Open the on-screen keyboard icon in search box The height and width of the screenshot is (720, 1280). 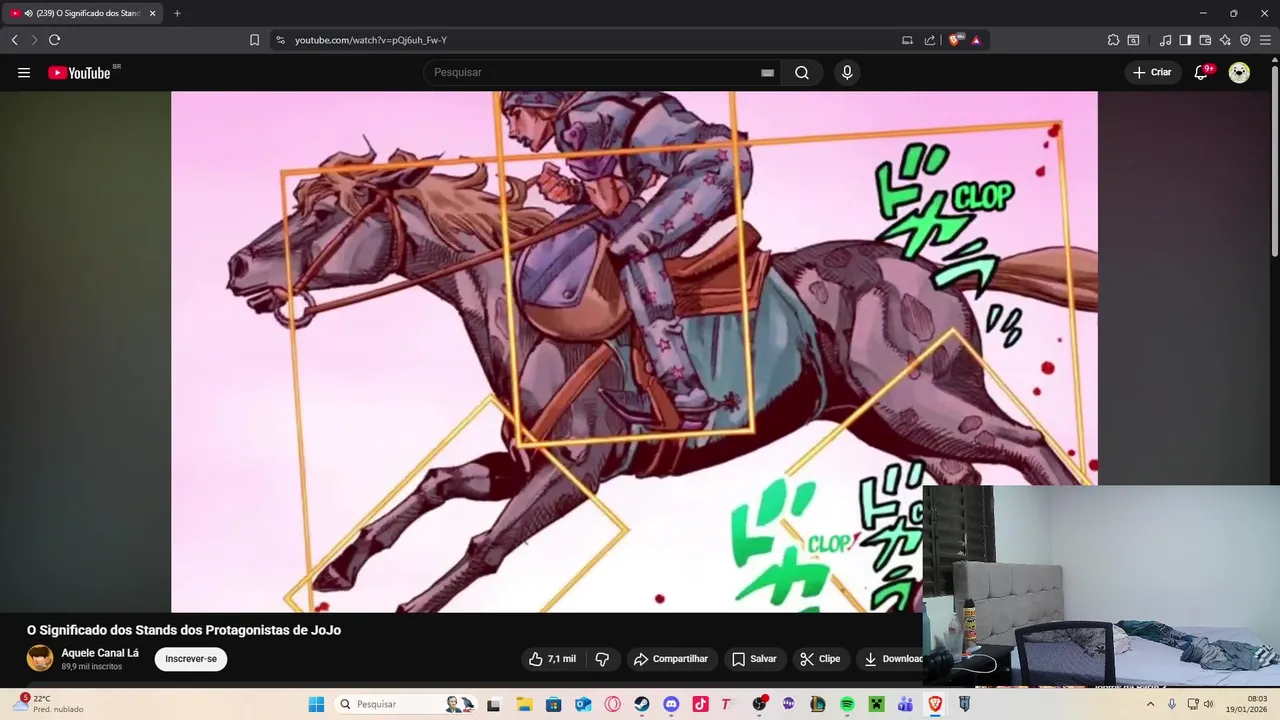767,72
